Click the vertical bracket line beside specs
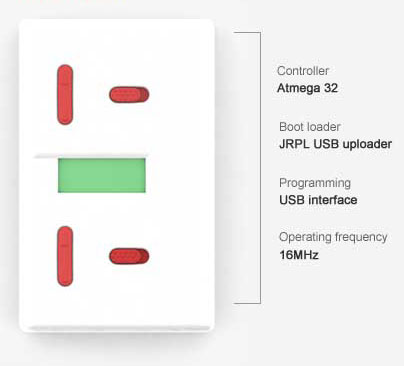404x366 pixels. point(260,168)
